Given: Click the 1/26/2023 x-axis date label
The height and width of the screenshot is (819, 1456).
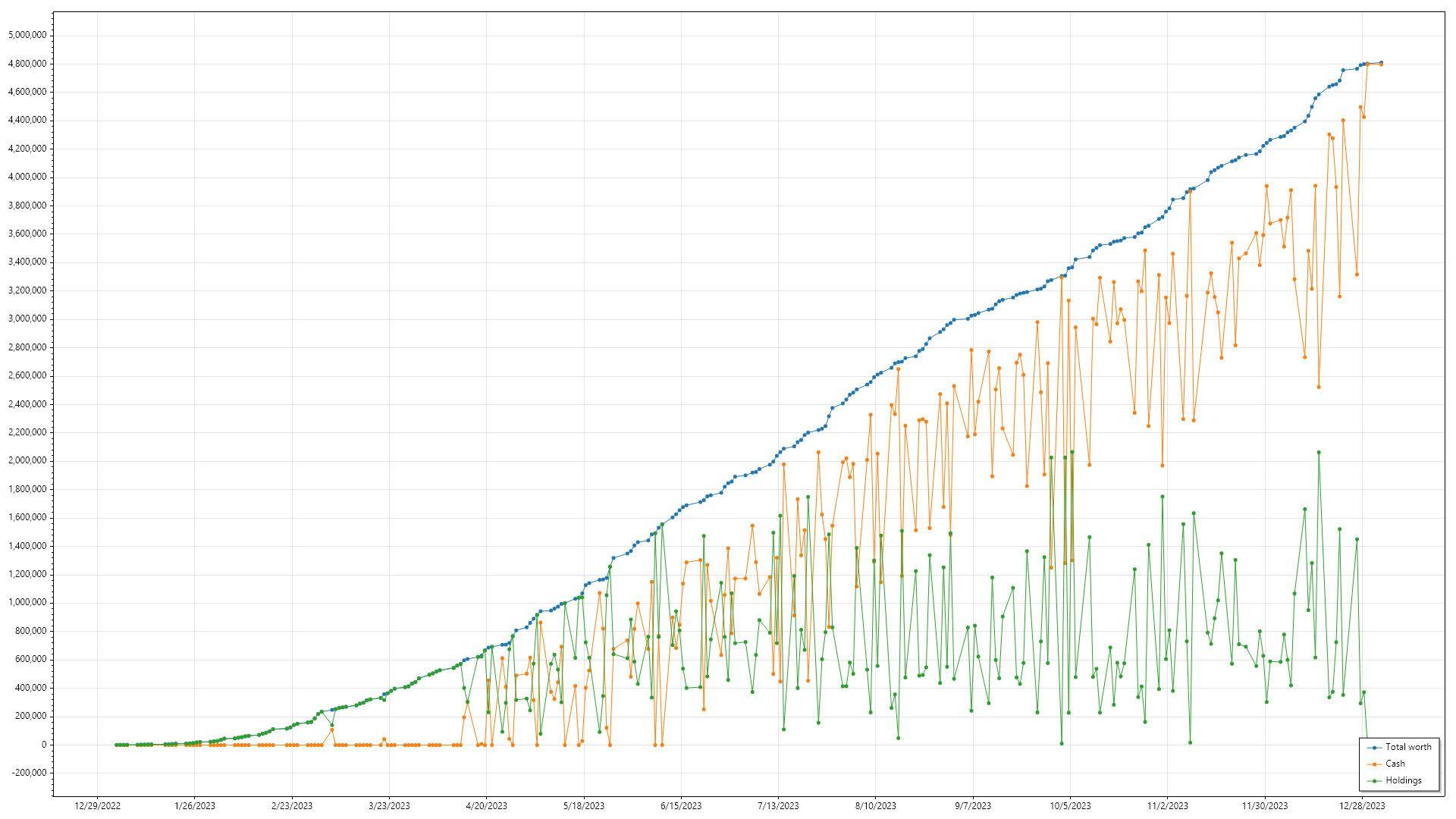Looking at the screenshot, I should pos(195,806).
